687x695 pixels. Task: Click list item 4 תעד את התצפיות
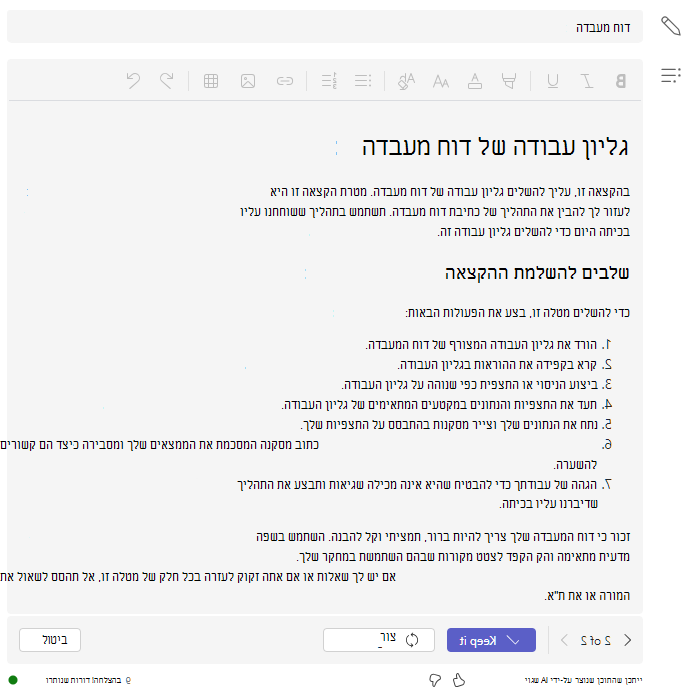440,404
